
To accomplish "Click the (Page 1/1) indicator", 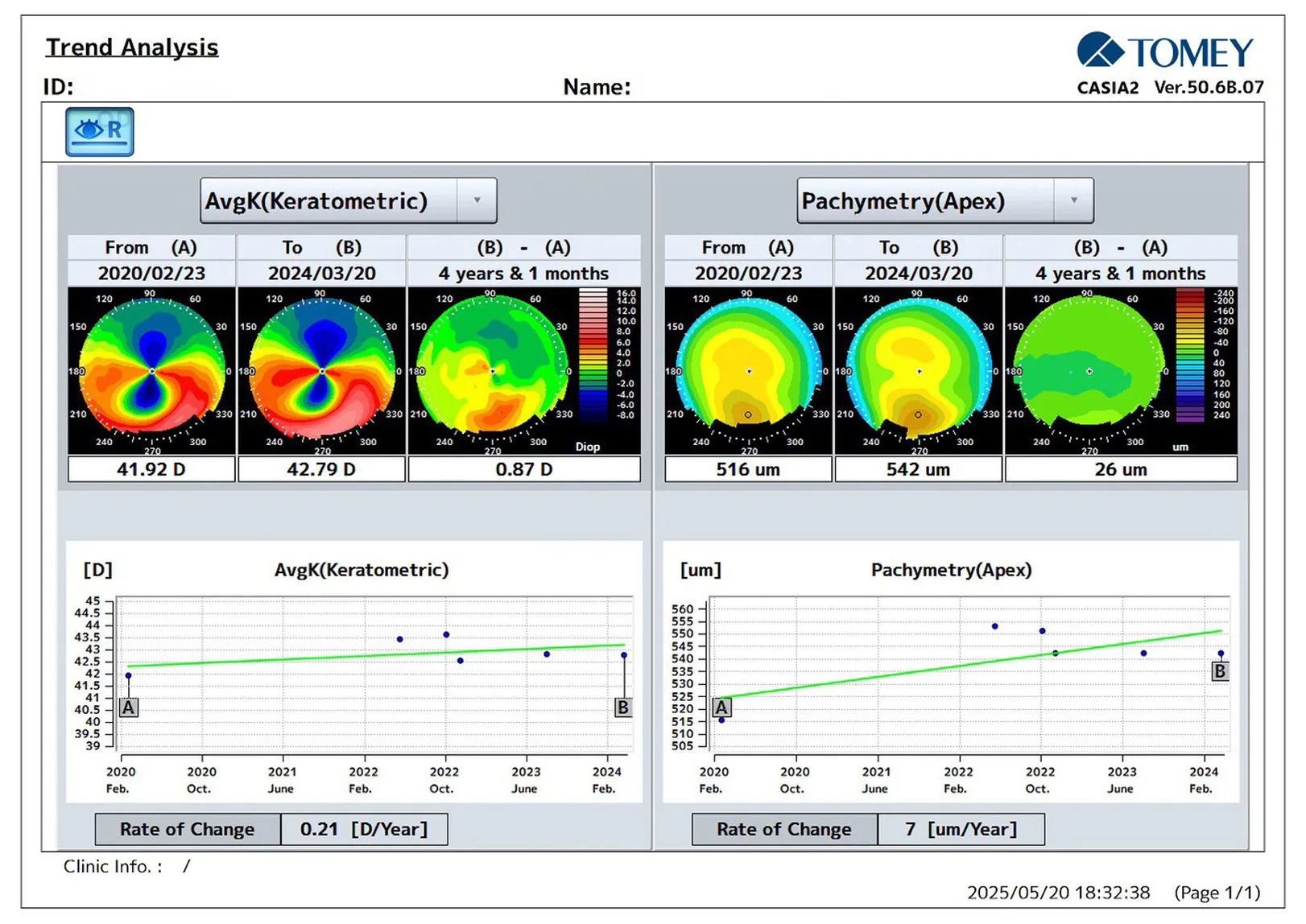I will (1217, 893).
